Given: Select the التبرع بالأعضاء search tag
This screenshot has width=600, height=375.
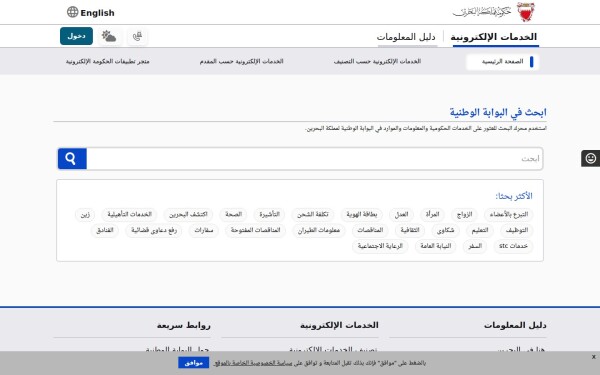Looking at the screenshot, I should tap(509, 214).
